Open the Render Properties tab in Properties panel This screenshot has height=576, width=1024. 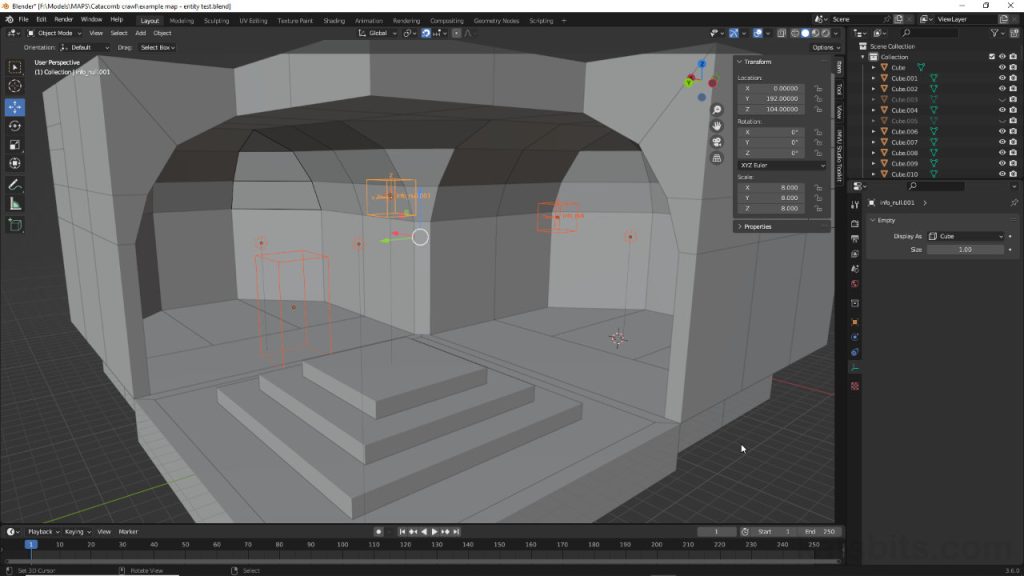pos(855,222)
